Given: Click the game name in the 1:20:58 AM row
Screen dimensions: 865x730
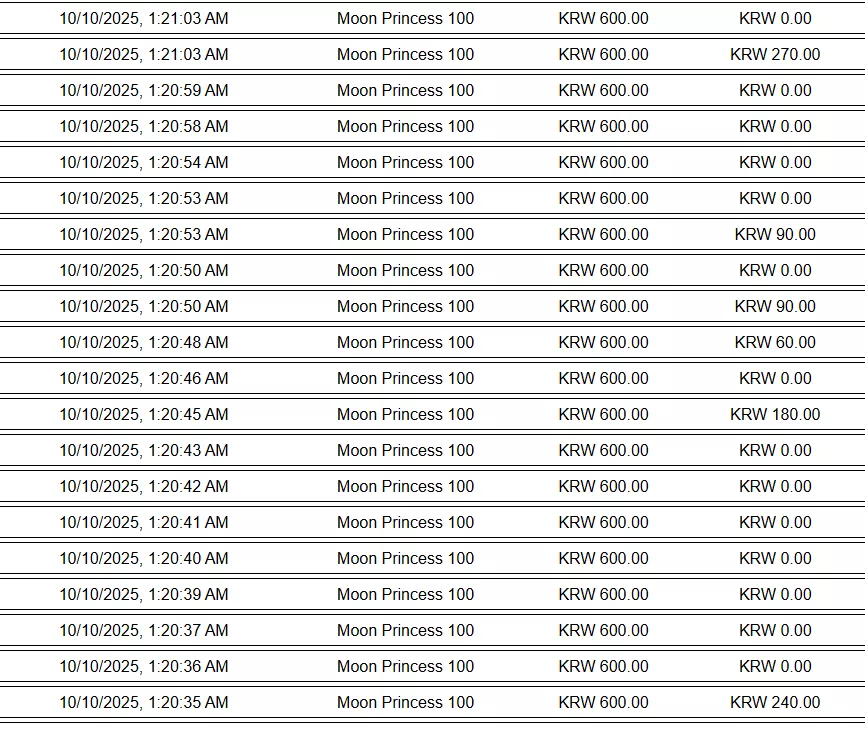Looking at the screenshot, I should point(405,126).
